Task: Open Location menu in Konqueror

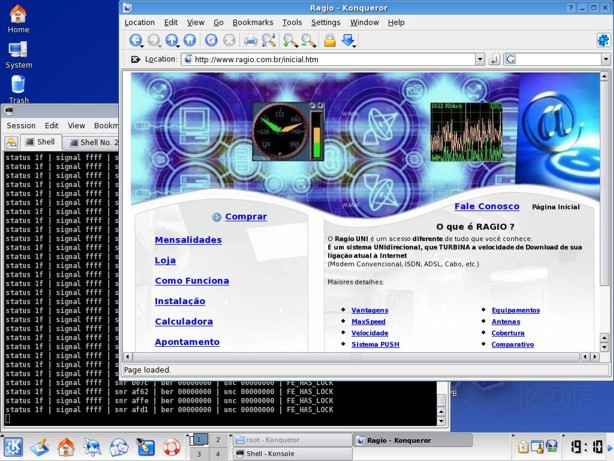Action: pos(139,22)
